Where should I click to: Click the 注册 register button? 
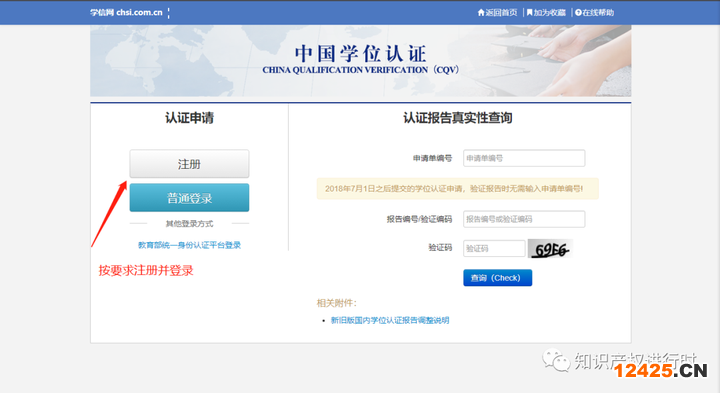click(x=189, y=163)
